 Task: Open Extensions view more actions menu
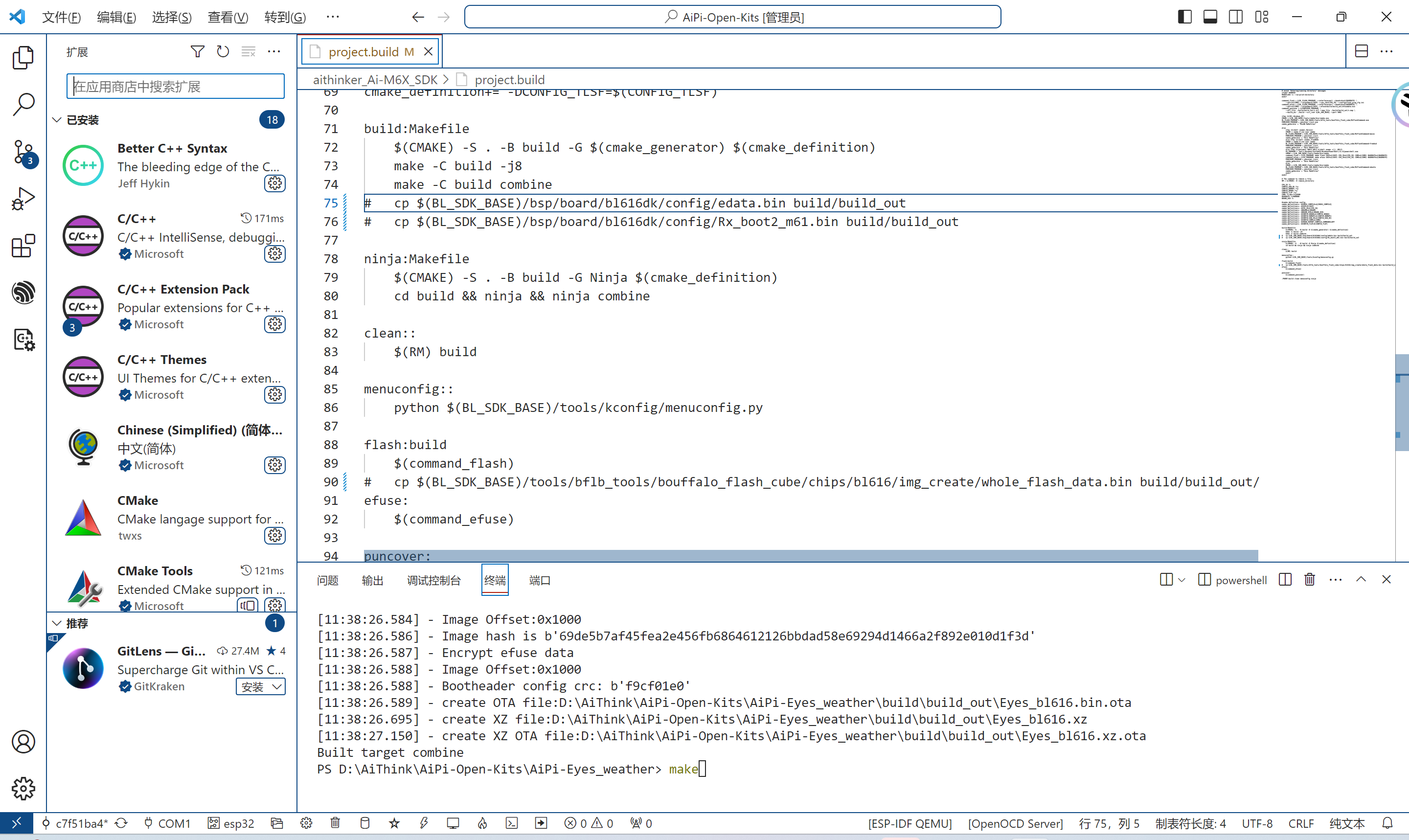tap(274, 51)
